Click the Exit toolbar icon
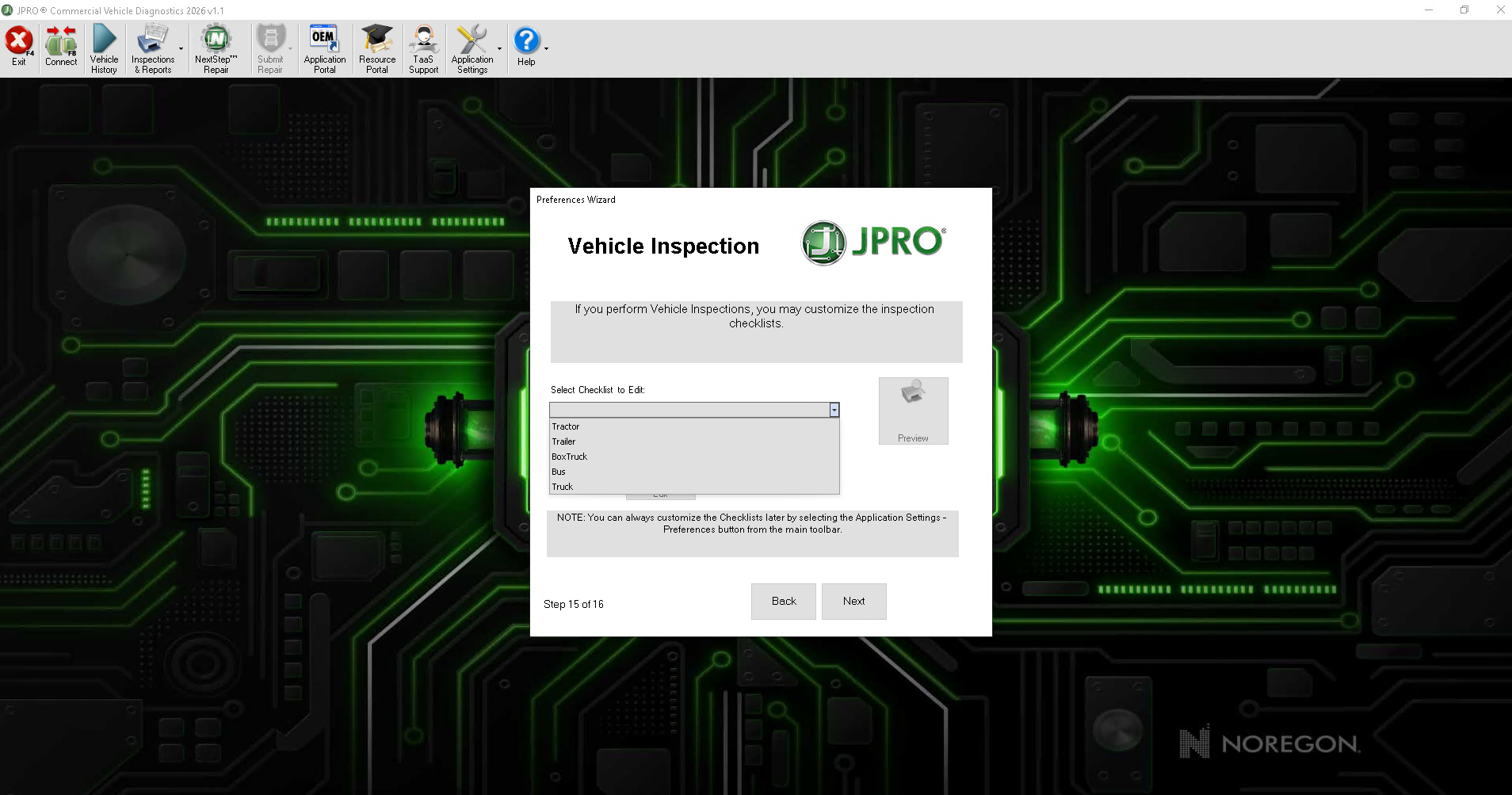Viewport: 1512px width, 795px height. coord(19,47)
